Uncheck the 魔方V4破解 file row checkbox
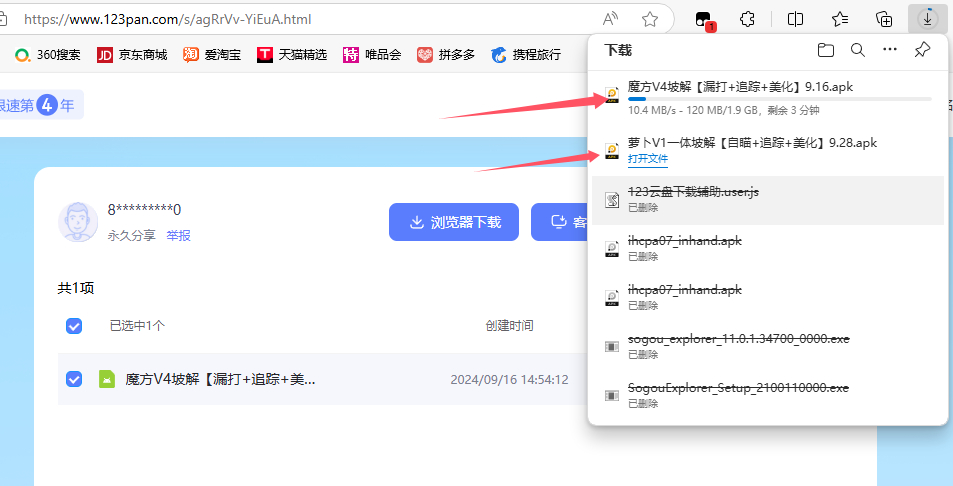Image resolution: width=953 pixels, height=486 pixels. coord(74,379)
